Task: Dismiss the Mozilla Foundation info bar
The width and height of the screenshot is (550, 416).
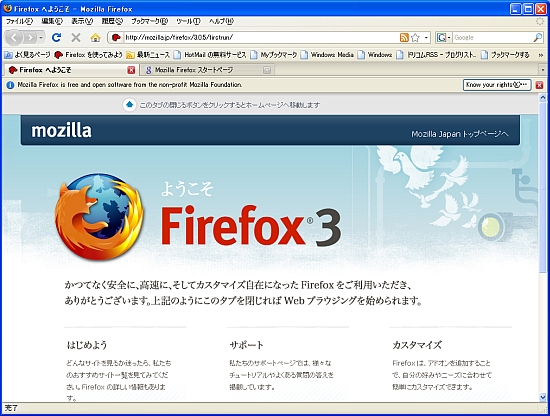Action: (539, 85)
